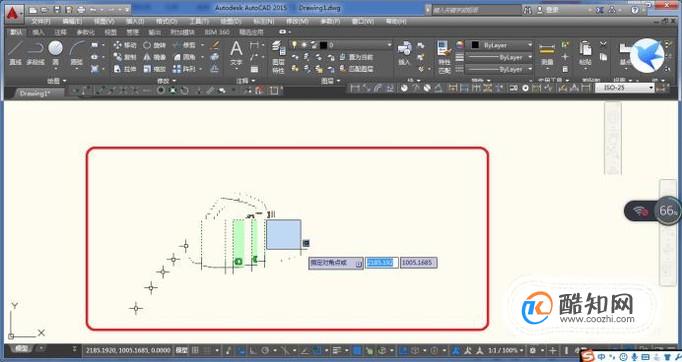Click Set Current (置为当前) layer button
Image resolution: width=682 pixels, height=362 pixels.
click(x=356, y=57)
